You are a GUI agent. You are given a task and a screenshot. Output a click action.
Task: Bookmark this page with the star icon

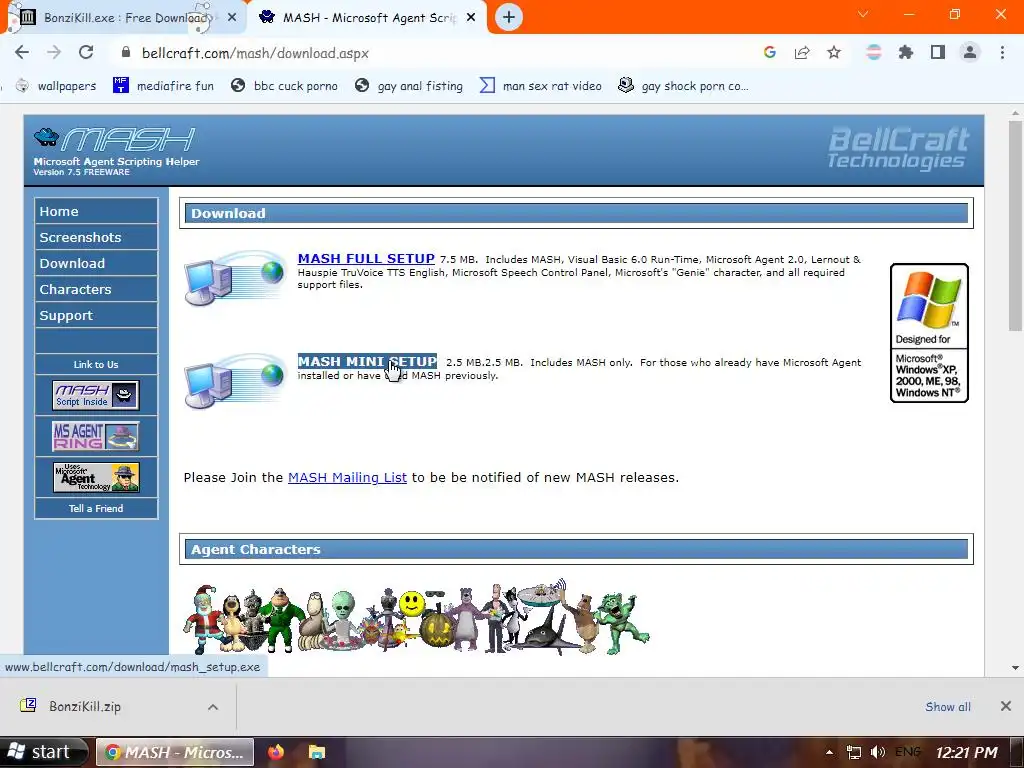coord(834,53)
